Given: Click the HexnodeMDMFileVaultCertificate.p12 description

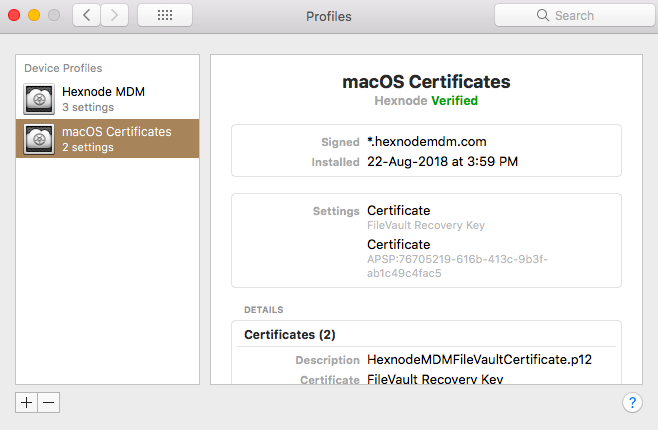Looking at the screenshot, I should pyautogui.click(x=479, y=360).
